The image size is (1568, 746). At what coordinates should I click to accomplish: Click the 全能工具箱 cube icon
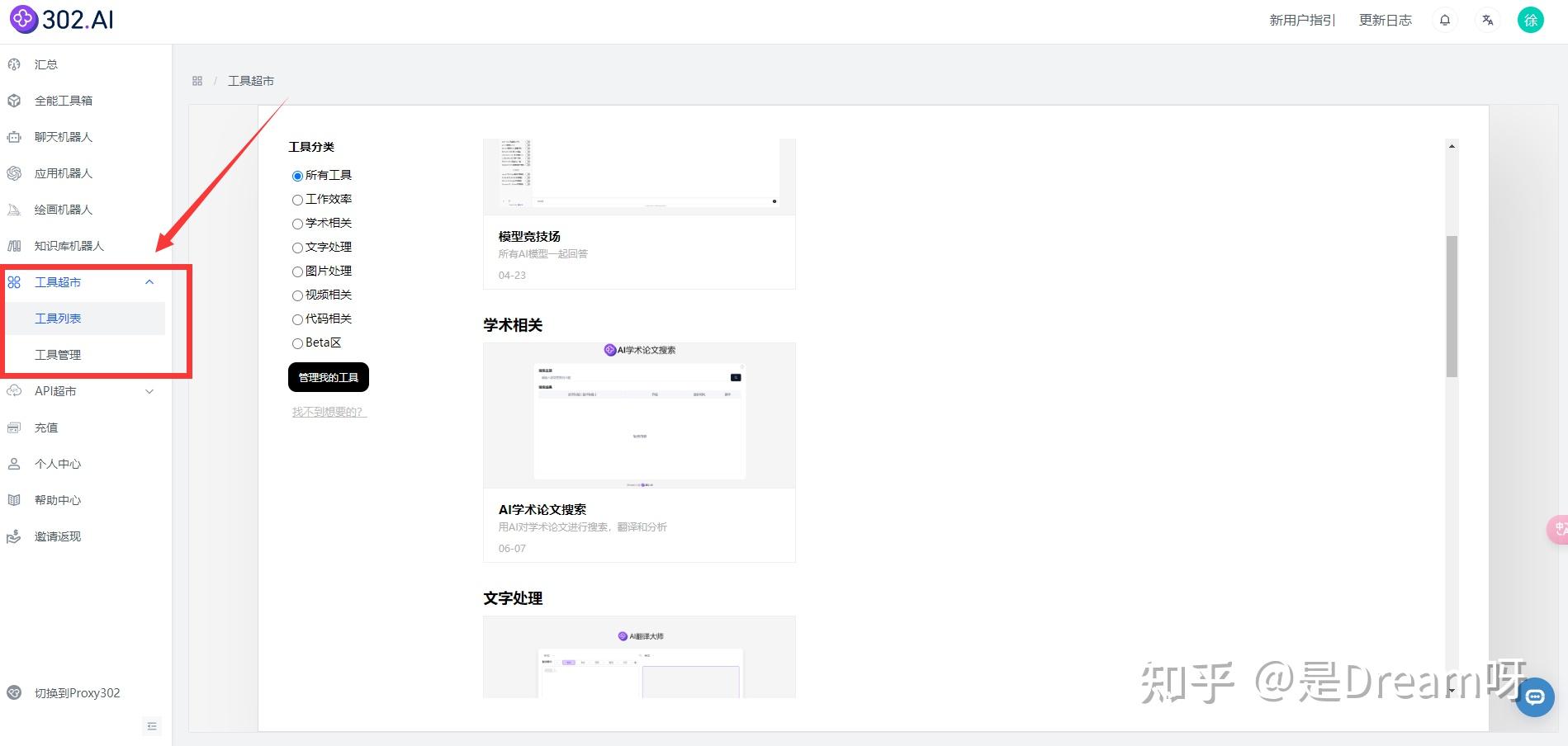click(x=14, y=101)
